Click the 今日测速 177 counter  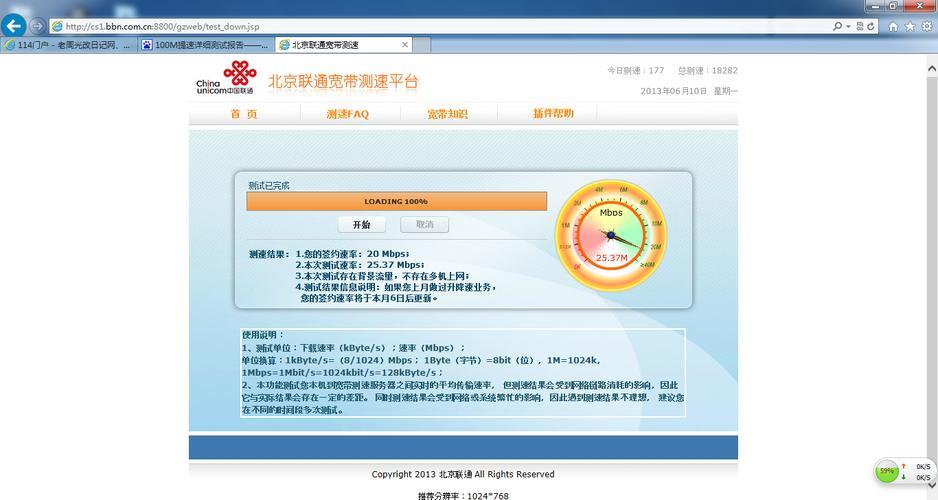click(636, 71)
